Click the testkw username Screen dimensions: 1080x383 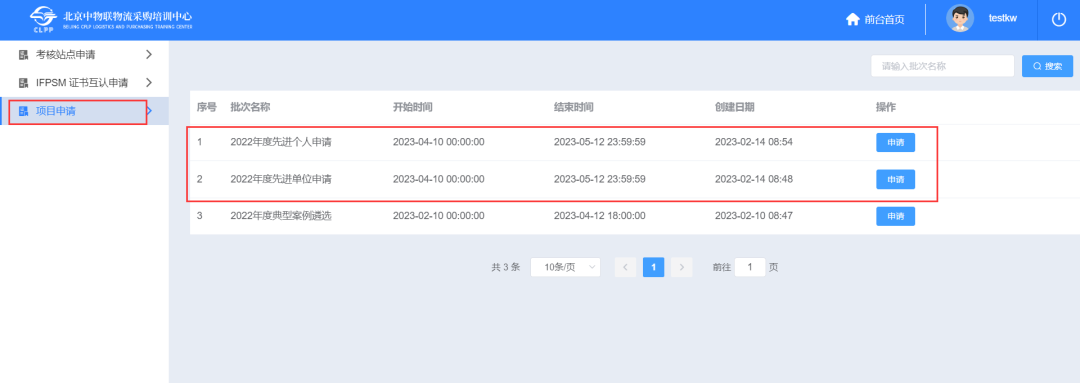[x=1003, y=18]
